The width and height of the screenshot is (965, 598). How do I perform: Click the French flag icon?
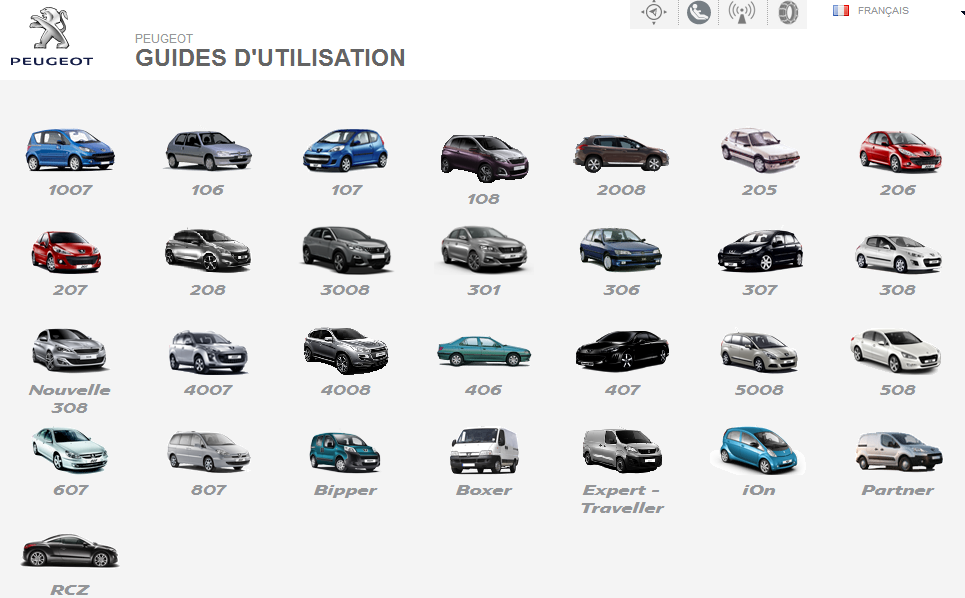pos(840,11)
